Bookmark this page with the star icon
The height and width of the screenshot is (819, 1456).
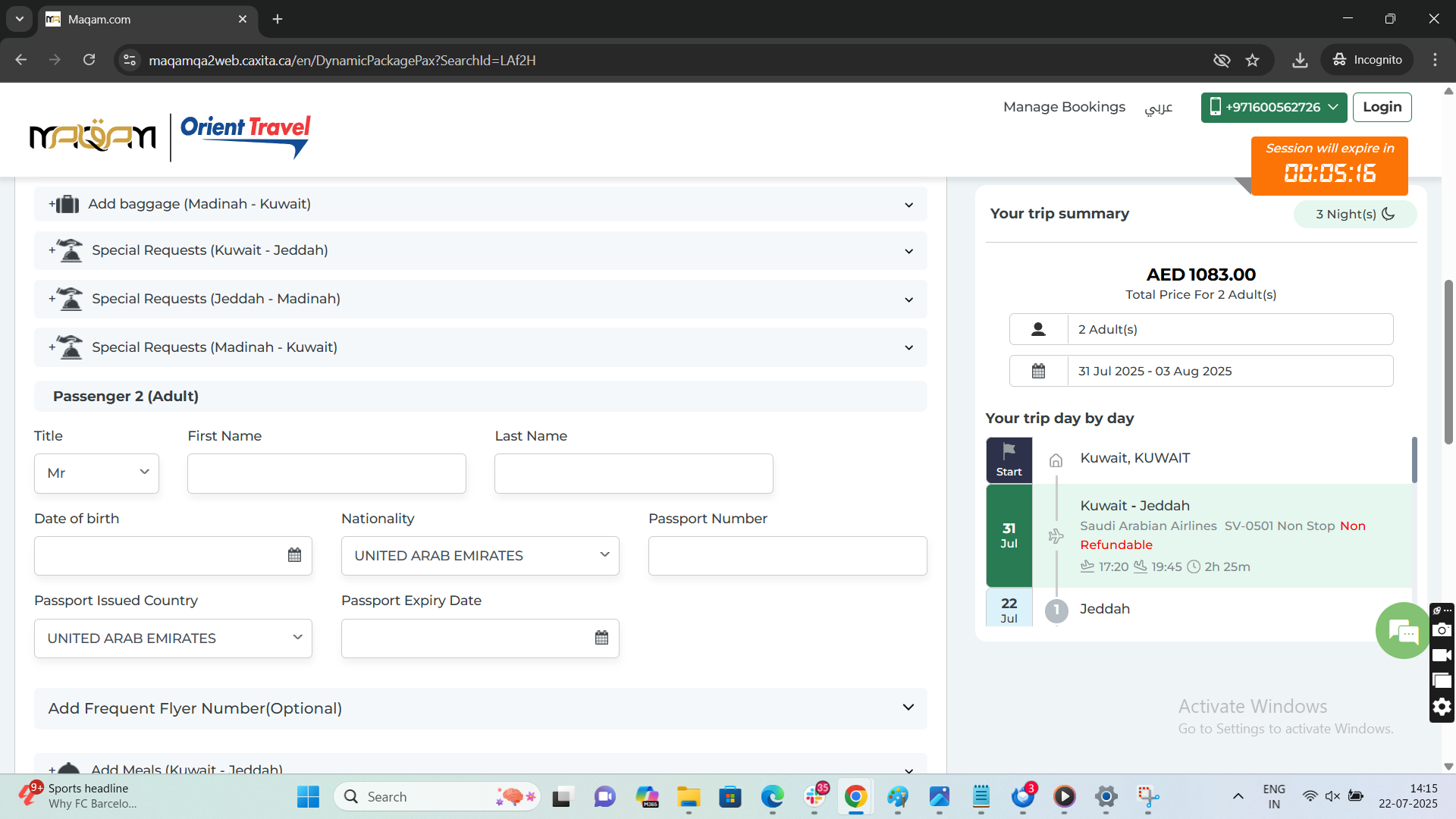[1252, 60]
